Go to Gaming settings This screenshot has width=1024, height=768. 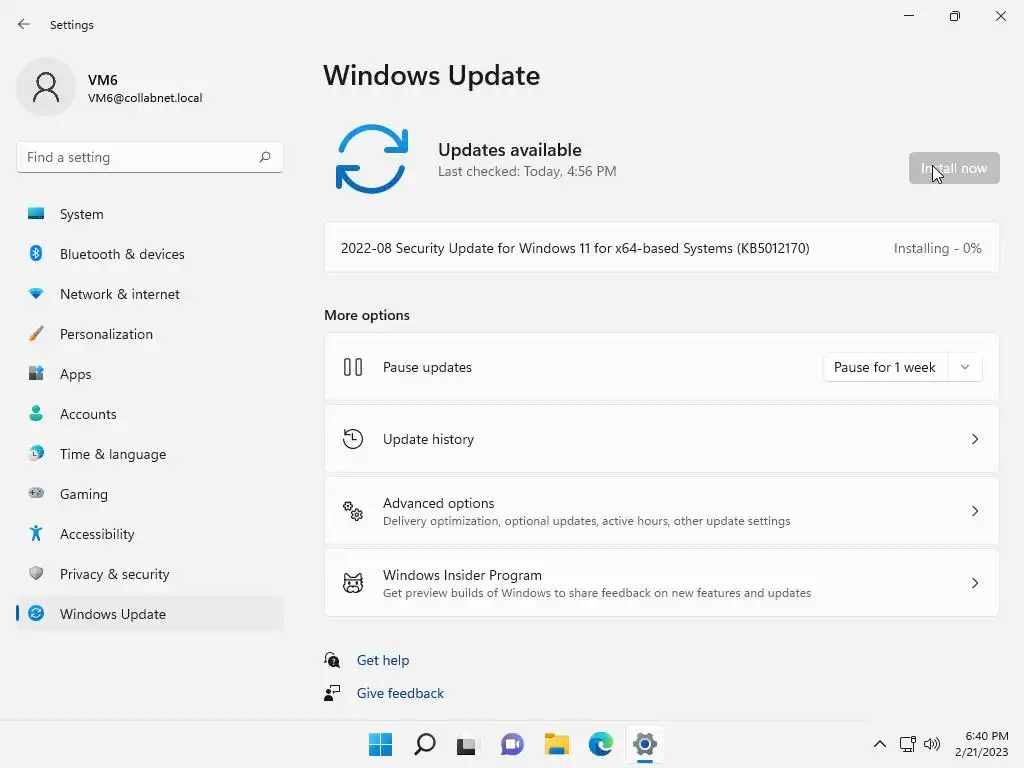[x=150, y=494]
